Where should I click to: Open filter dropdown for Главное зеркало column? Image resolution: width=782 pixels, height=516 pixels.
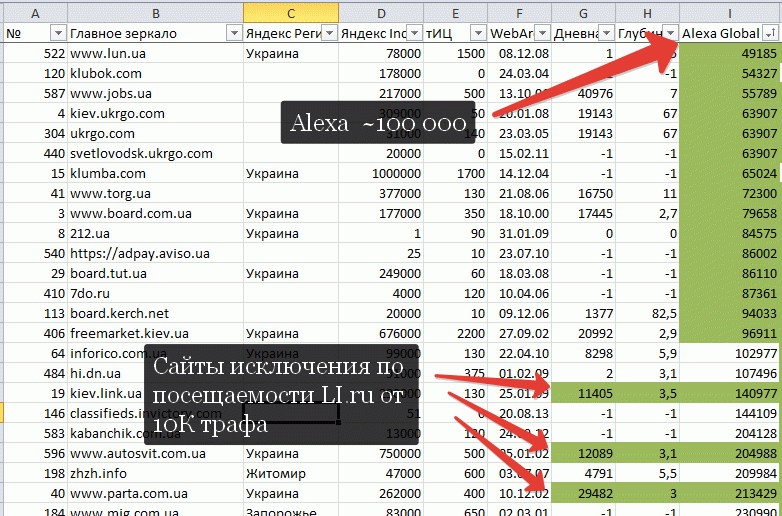coord(234,33)
